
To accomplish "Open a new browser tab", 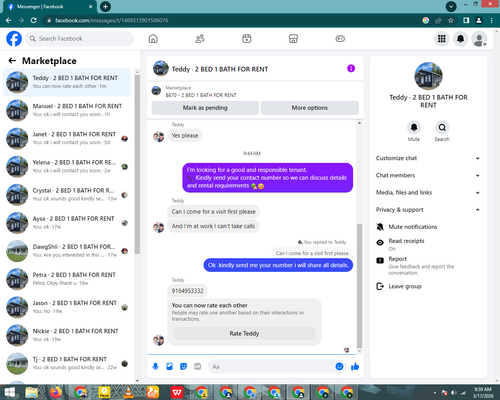I will (105, 6).
